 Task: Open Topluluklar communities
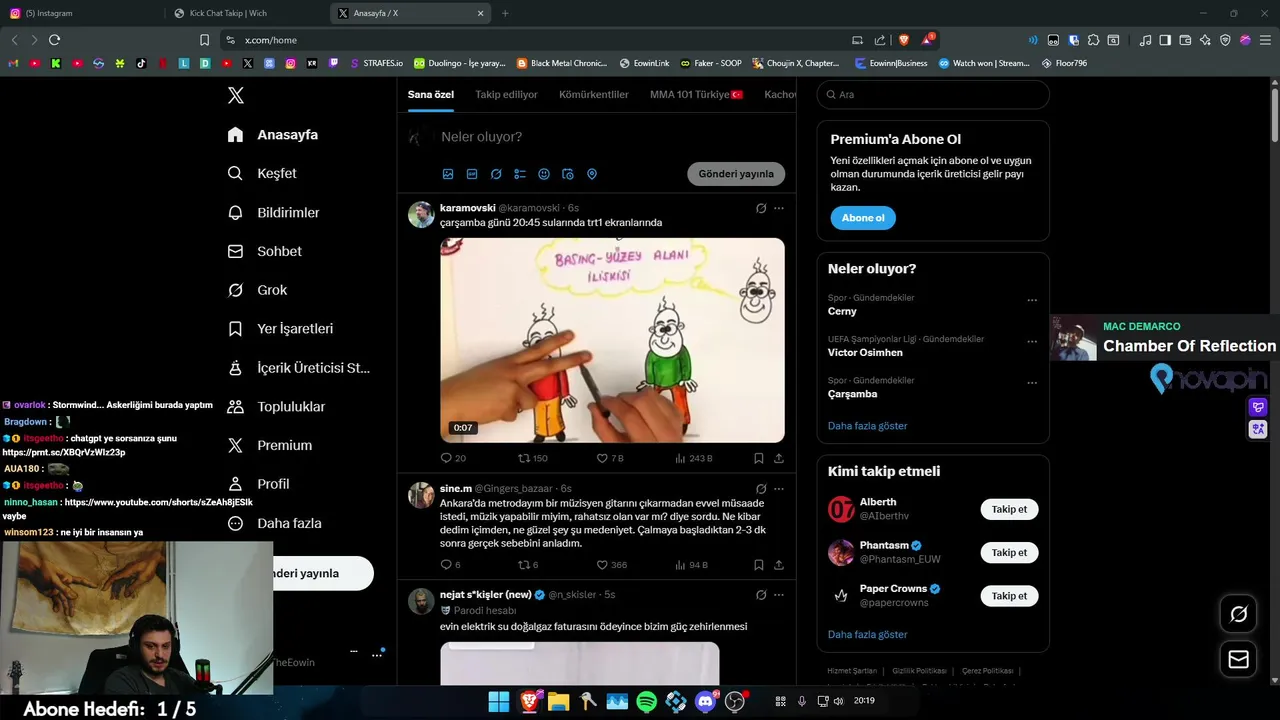point(276,407)
